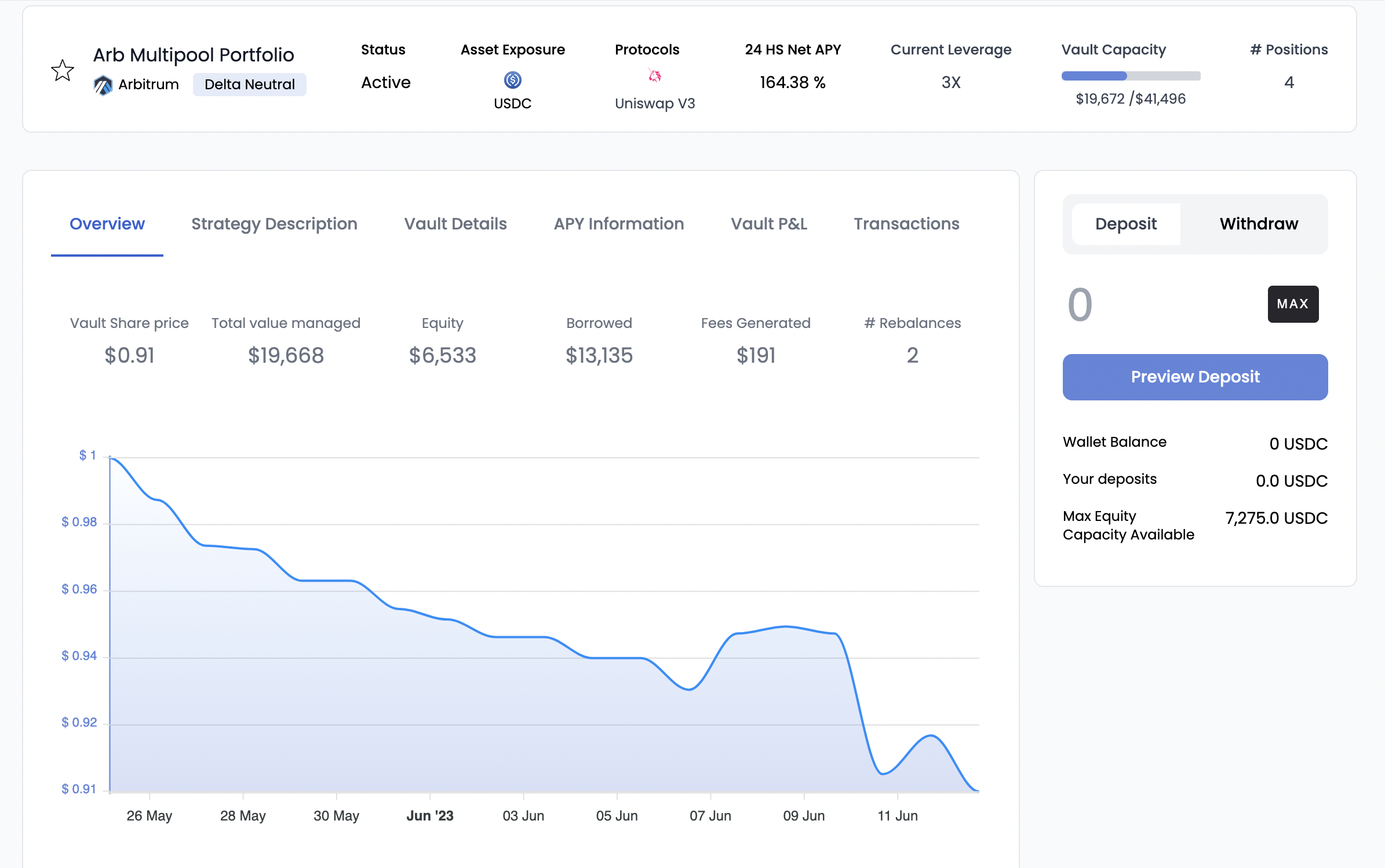Switch to the Vault Details tab
1385x868 pixels.
click(455, 224)
